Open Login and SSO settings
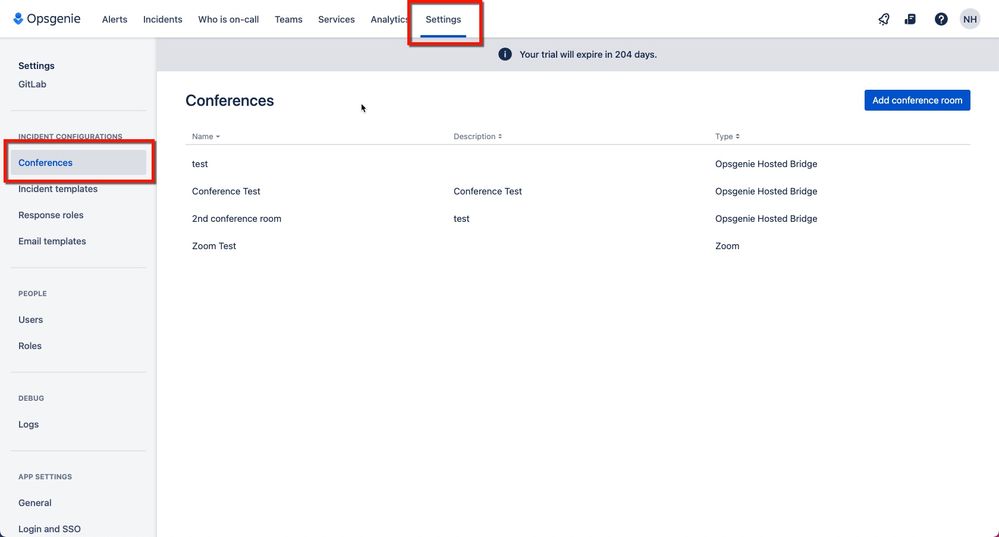The height and width of the screenshot is (537, 999). (x=50, y=529)
